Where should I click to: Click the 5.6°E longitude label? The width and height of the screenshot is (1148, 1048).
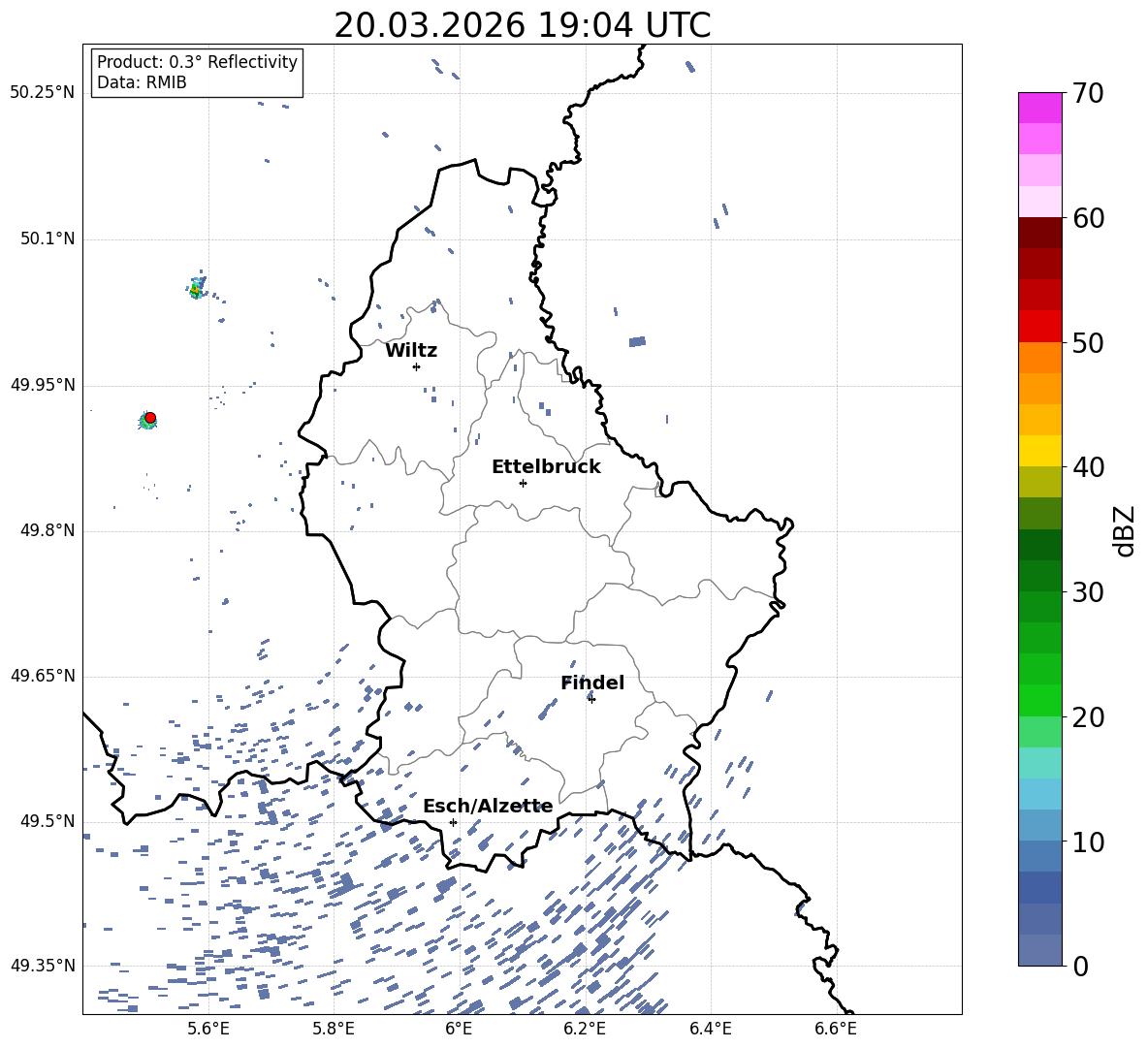click(x=208, y=1029)
